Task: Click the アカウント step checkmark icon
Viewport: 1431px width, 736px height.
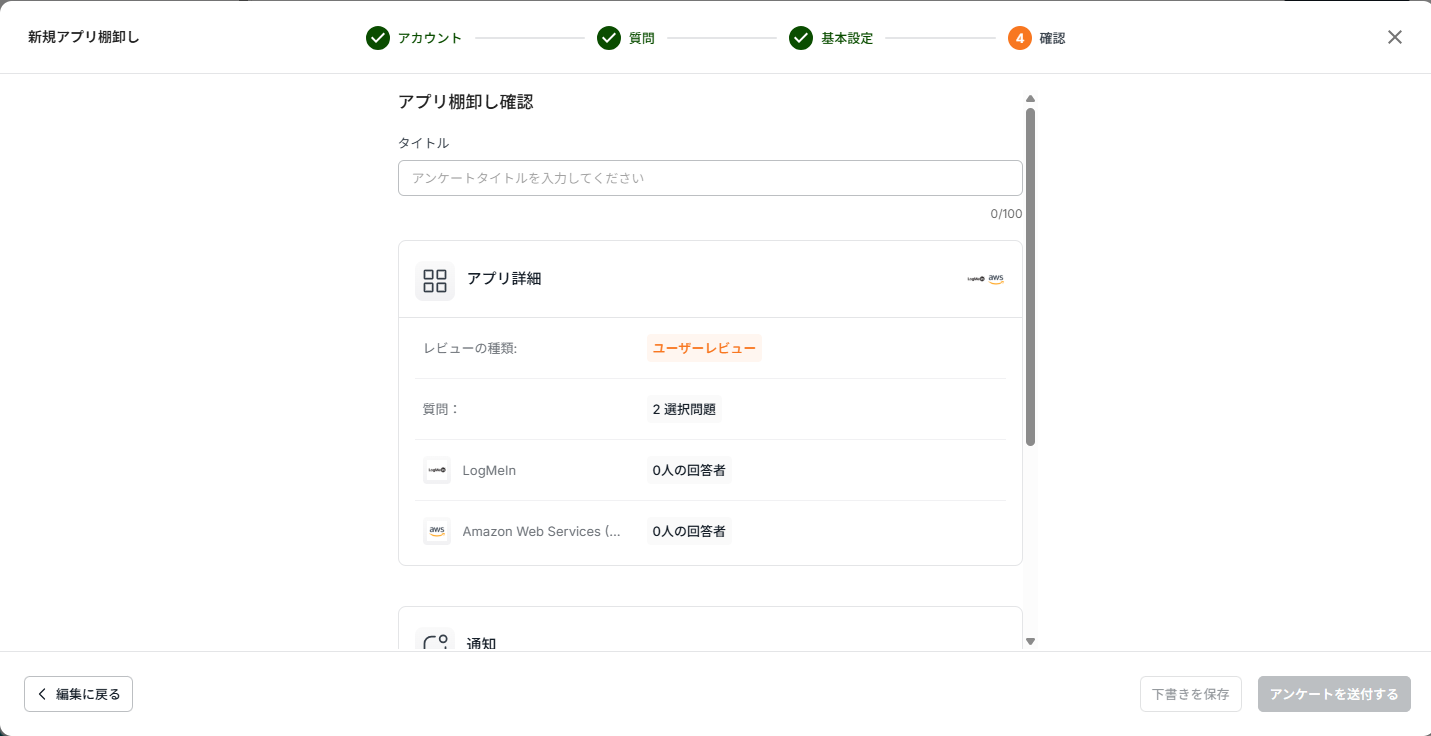Action: click(x=377, y=38)
